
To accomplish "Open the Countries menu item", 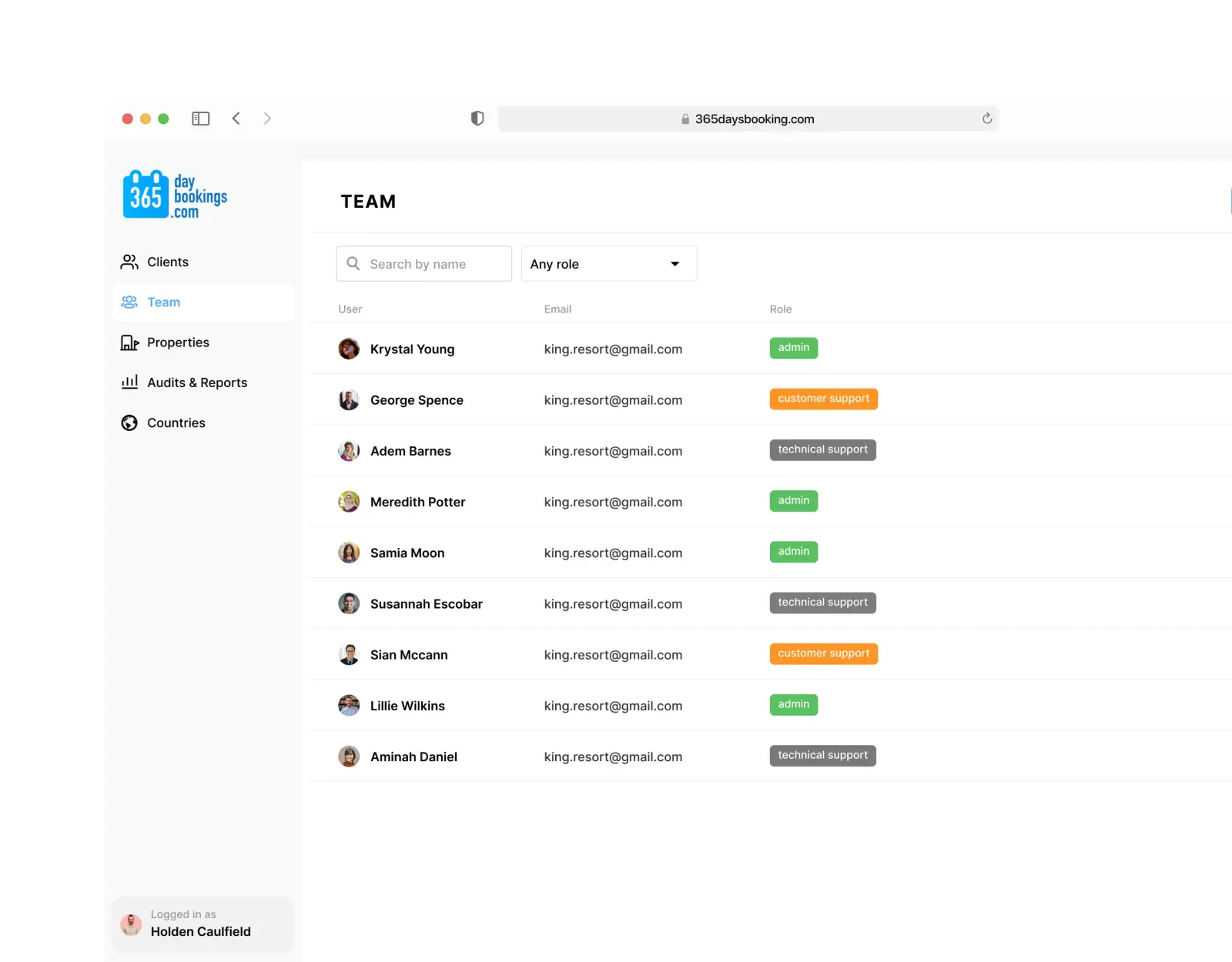I will coord(203,423).
